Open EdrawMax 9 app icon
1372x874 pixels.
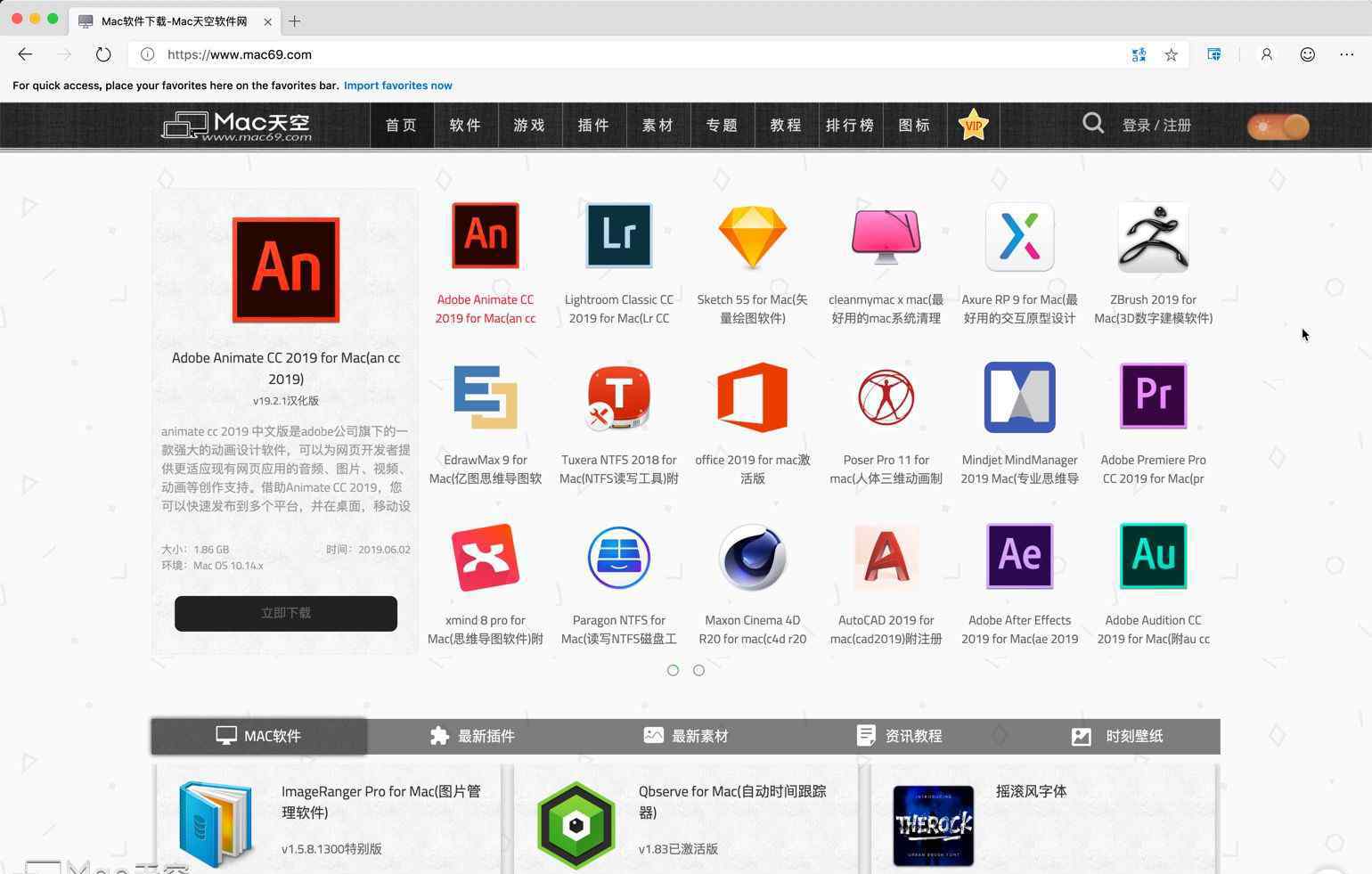486,397
